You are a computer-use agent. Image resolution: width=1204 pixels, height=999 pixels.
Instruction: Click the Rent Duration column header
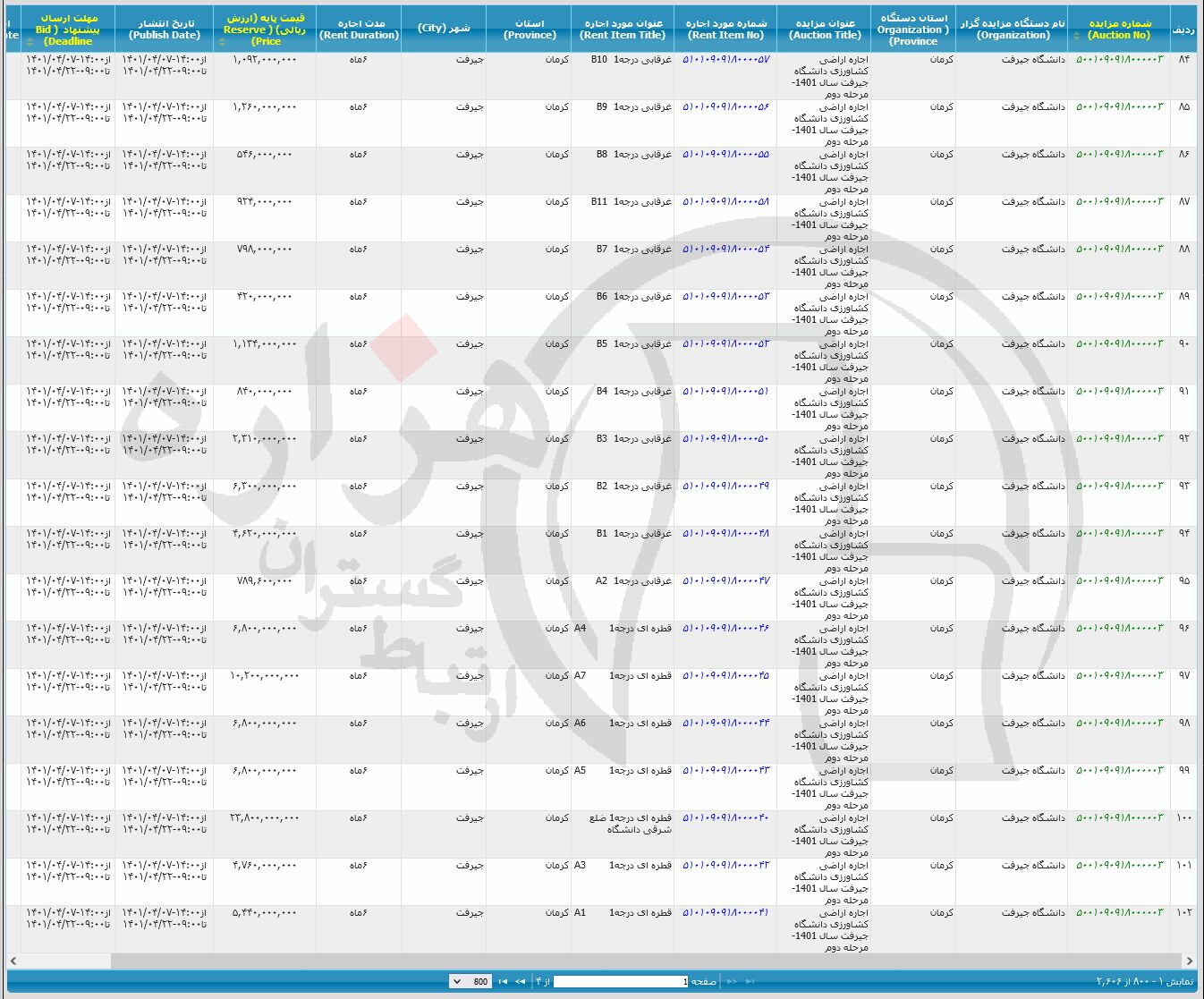[x=359, y=29]
